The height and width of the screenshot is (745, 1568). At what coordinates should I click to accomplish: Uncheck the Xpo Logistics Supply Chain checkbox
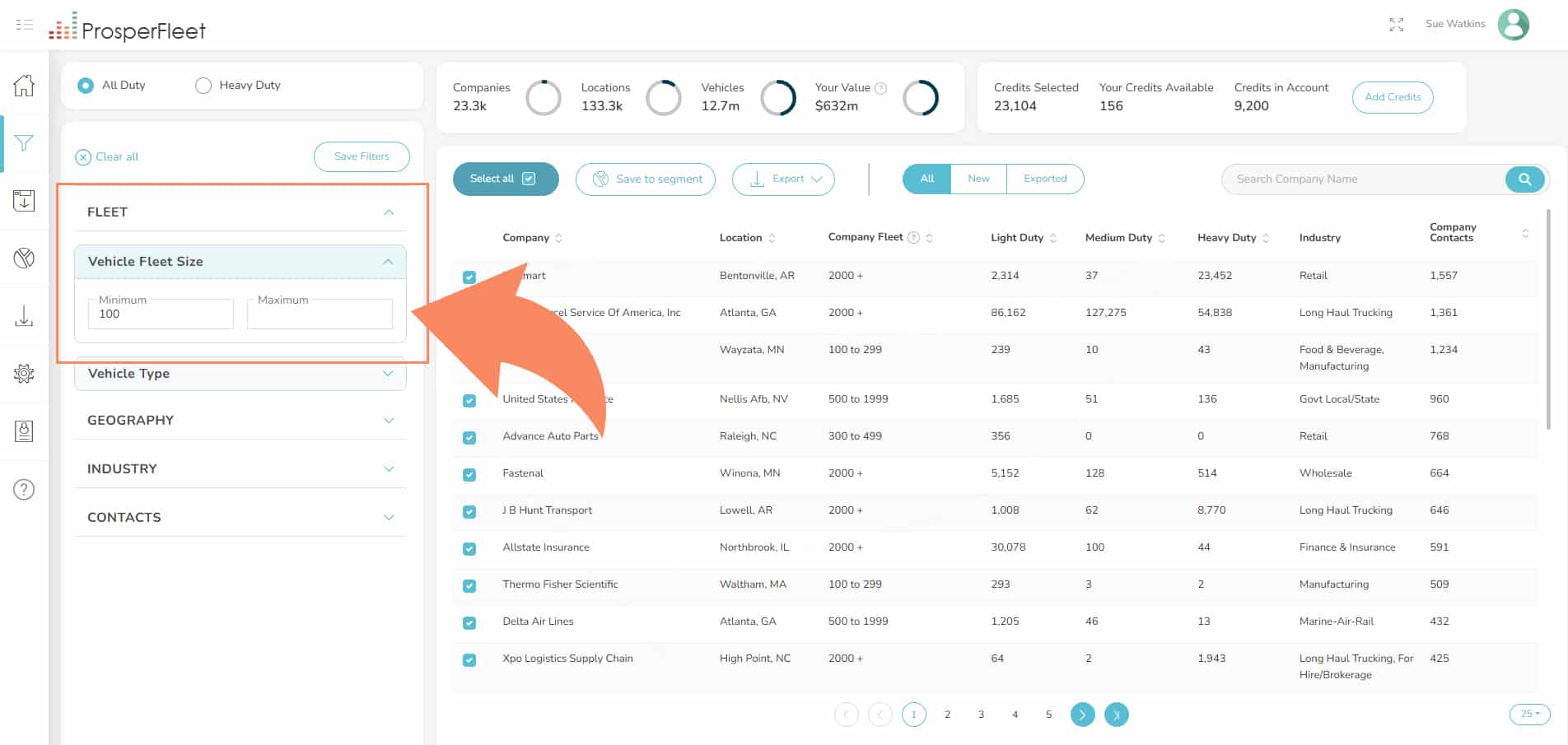469,659
